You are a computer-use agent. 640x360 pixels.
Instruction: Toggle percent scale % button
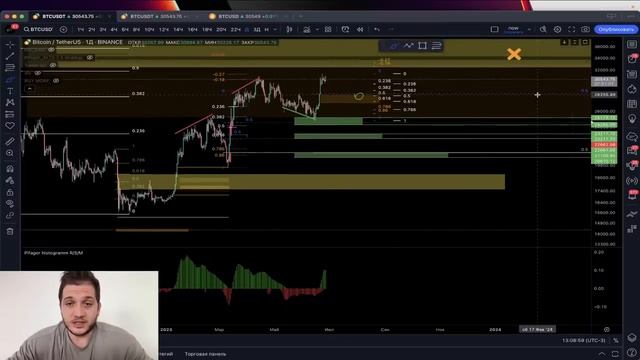click(x=616, y=340)
